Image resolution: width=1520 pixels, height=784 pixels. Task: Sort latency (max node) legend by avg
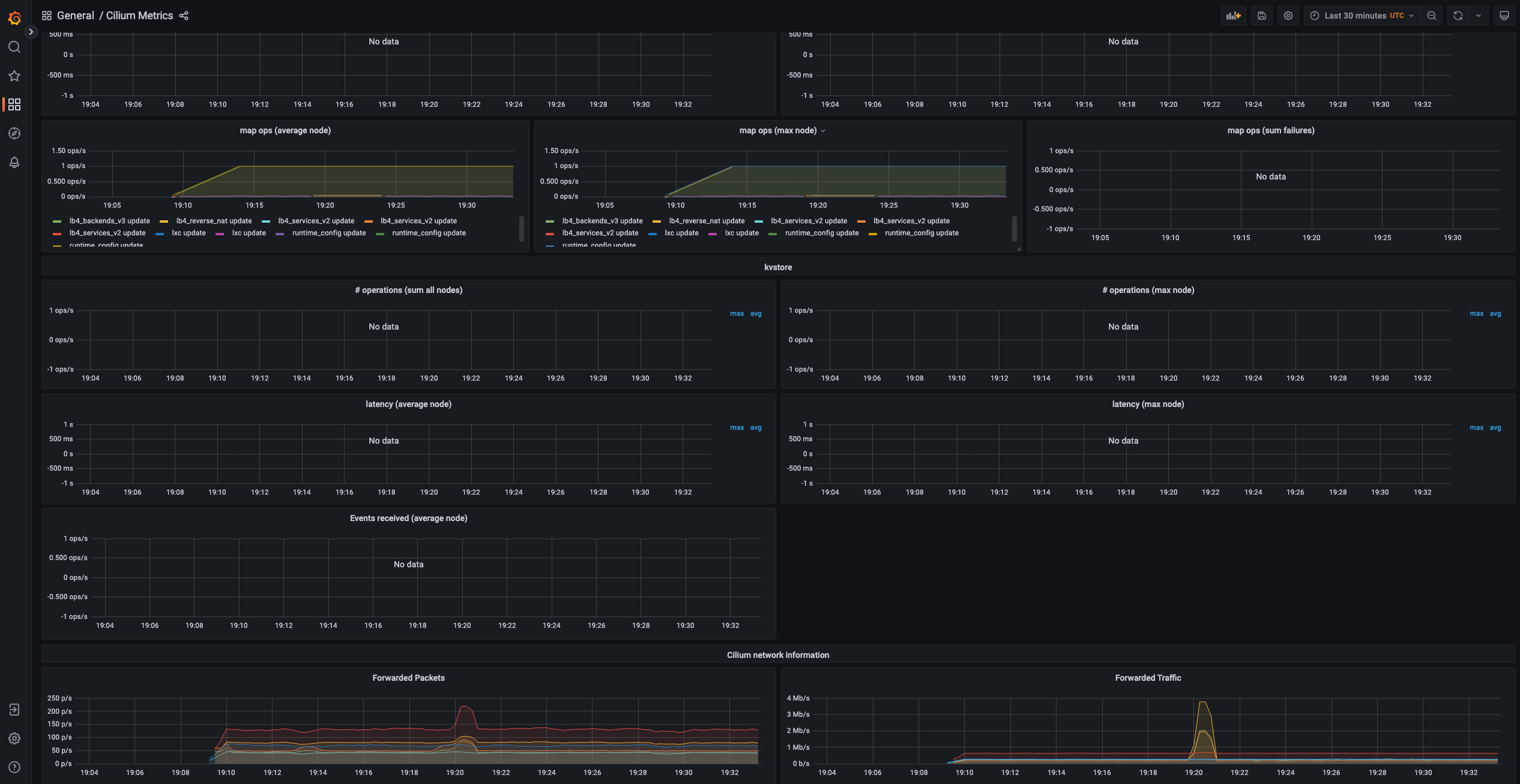click(x=1495, y=427)
